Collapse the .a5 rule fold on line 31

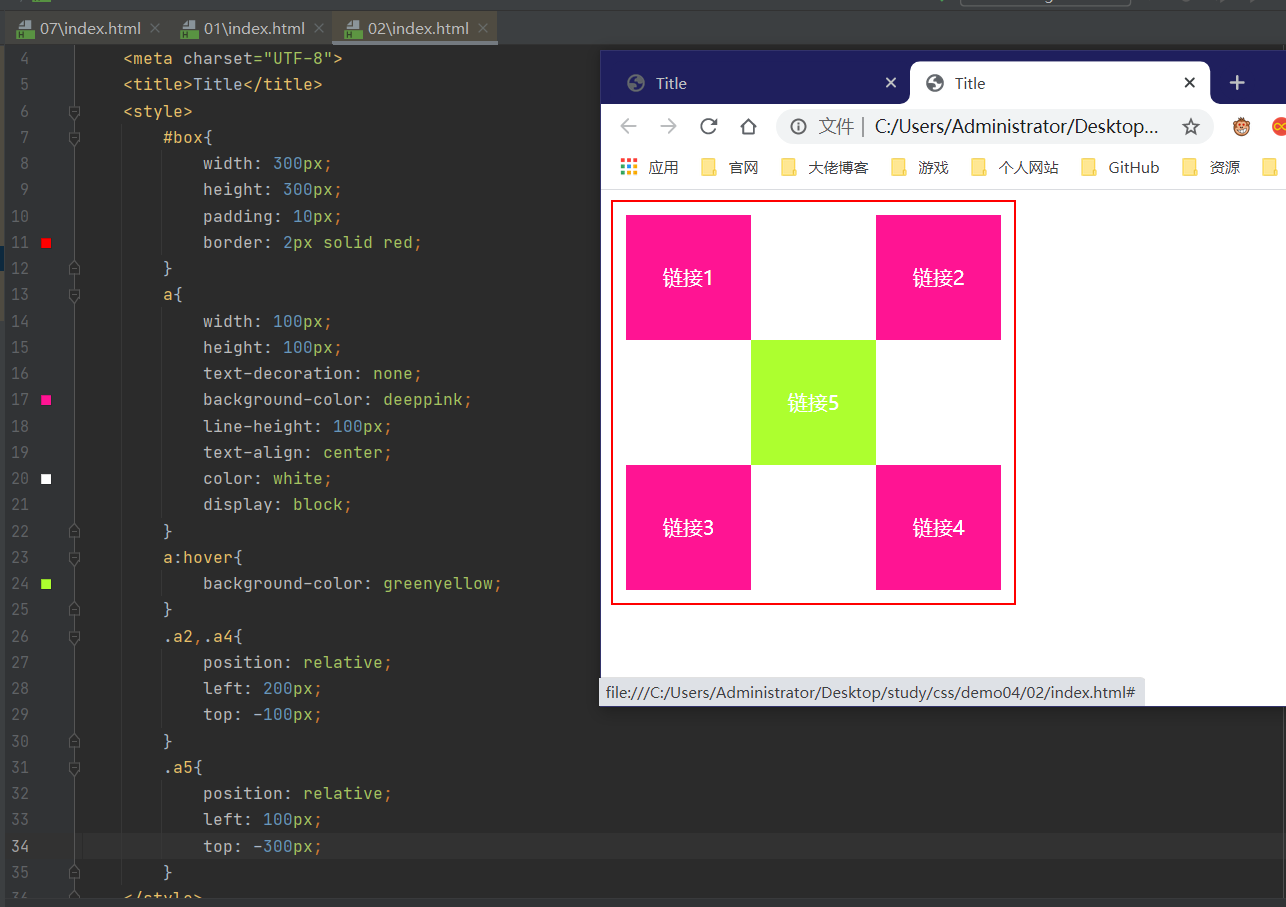pos(74,767)
